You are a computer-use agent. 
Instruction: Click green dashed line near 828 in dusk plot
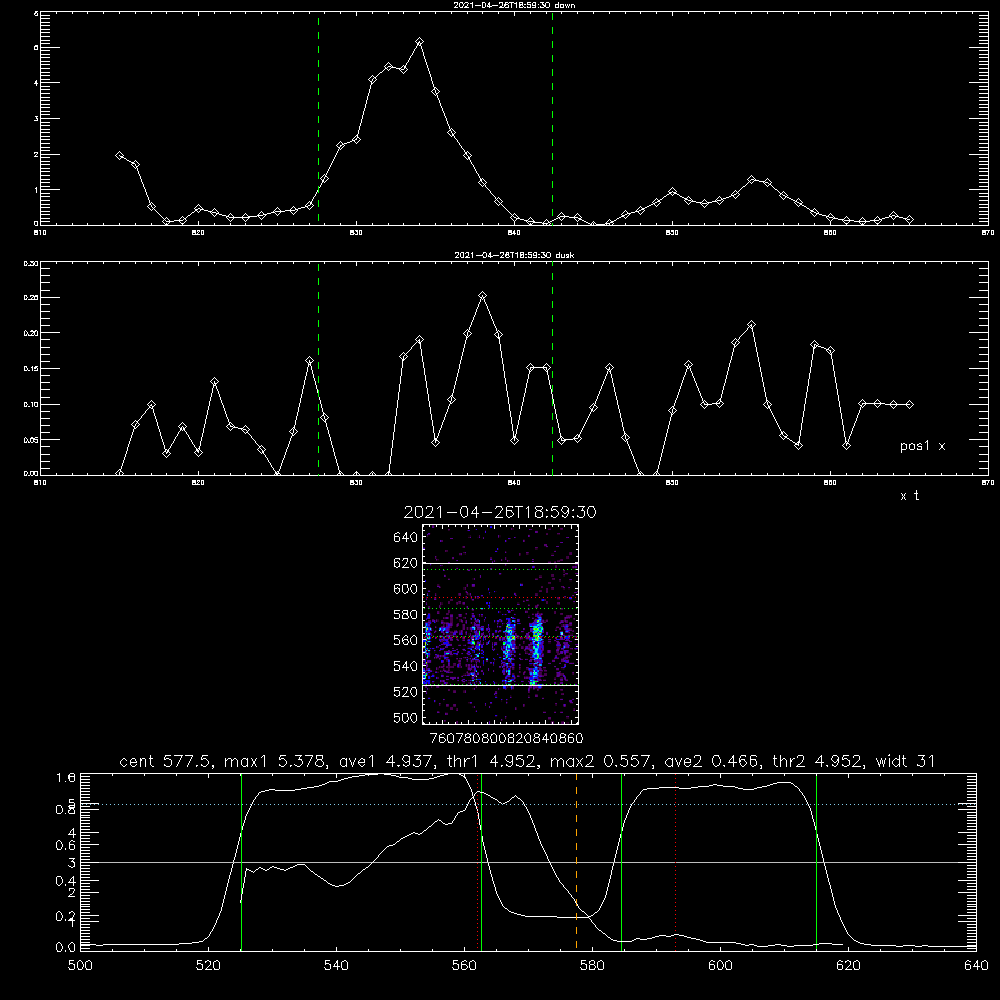pyautogui.click(x=318, y=368)
